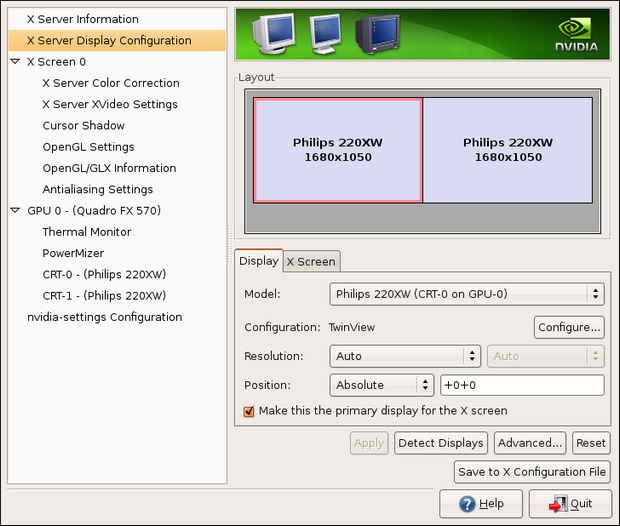Collapse the X Screen 0 tree node
Image resolution: width=620 pixels, height=526 pixels.
click(x=15, y=62)
